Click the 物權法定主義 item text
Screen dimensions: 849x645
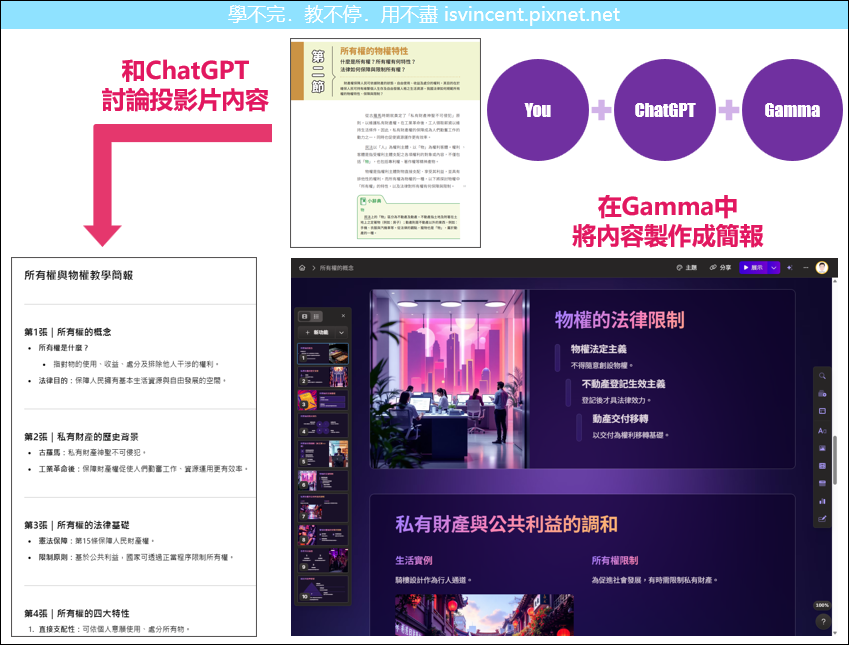click(x=598, y=349)
